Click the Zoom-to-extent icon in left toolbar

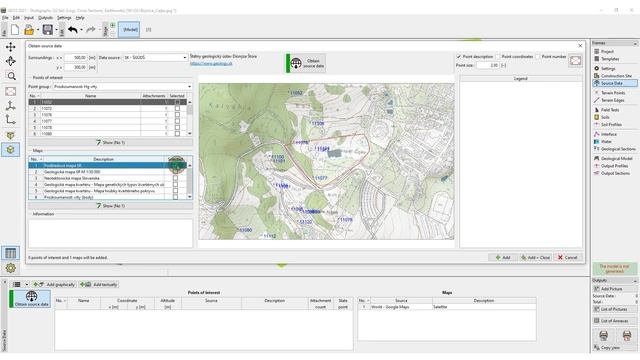click(x=11, y=91)
